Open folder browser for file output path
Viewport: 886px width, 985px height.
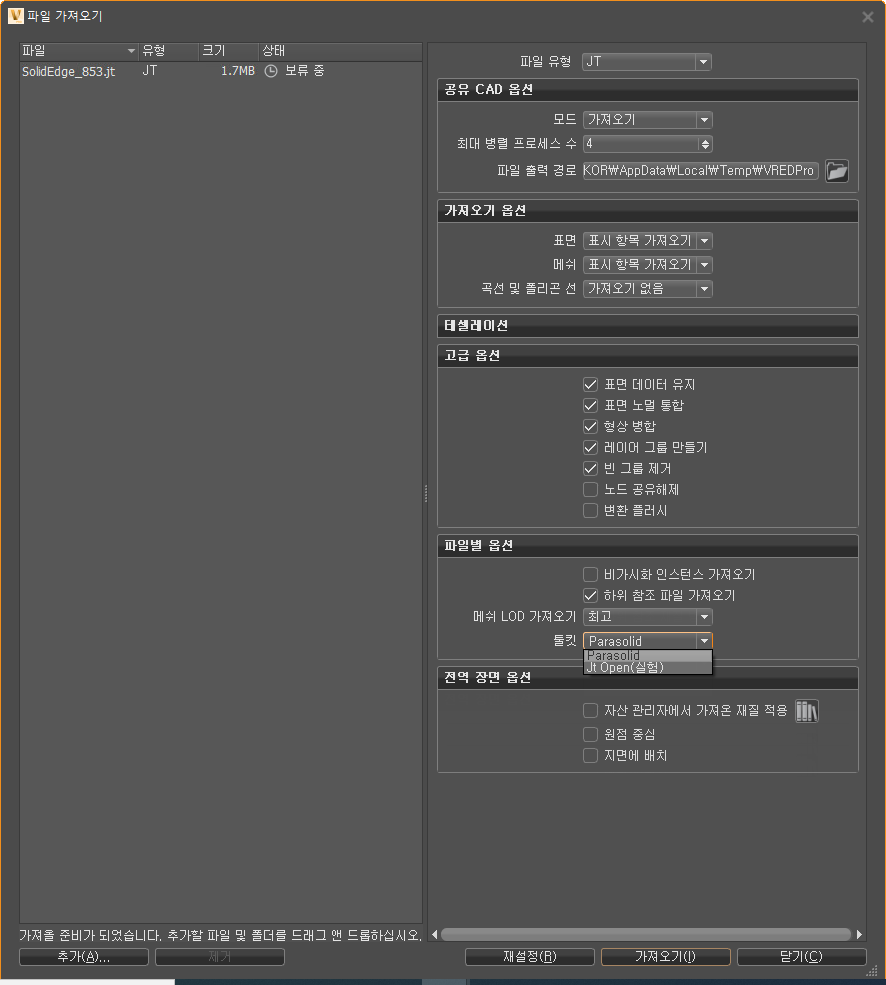(836, 170)
